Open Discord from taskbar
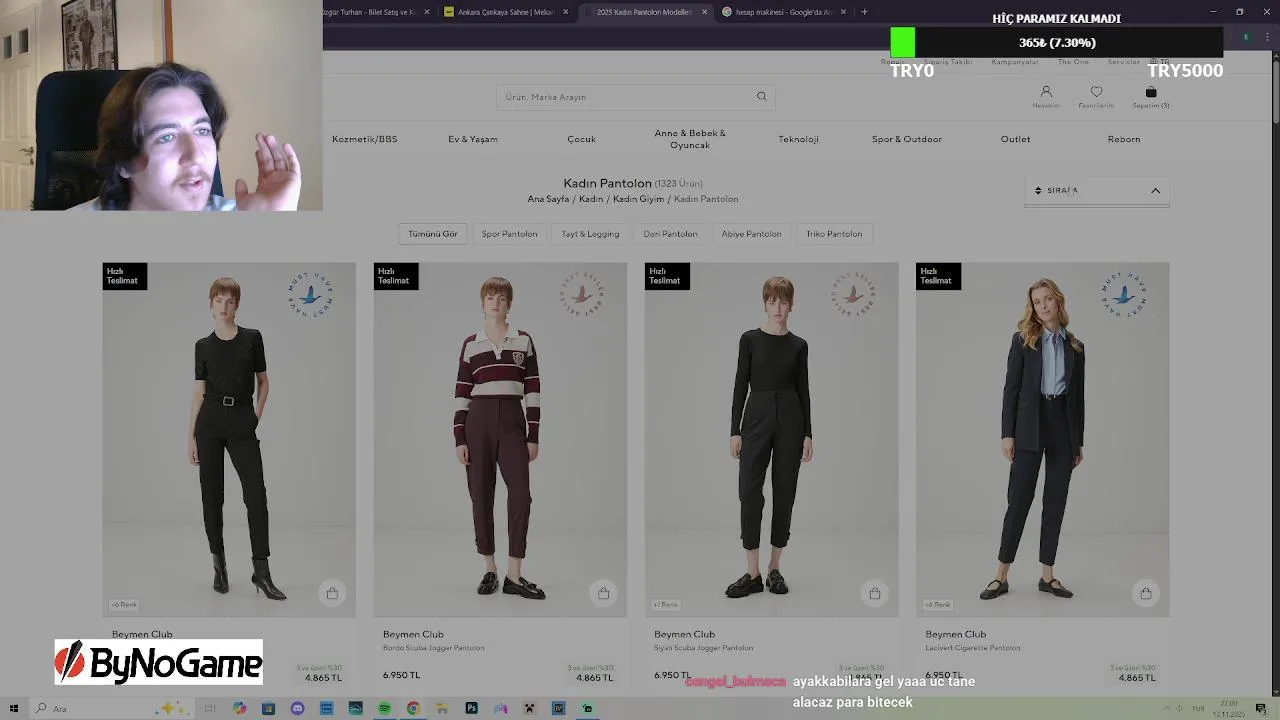Screen dimensions: 1280x720 297,708
